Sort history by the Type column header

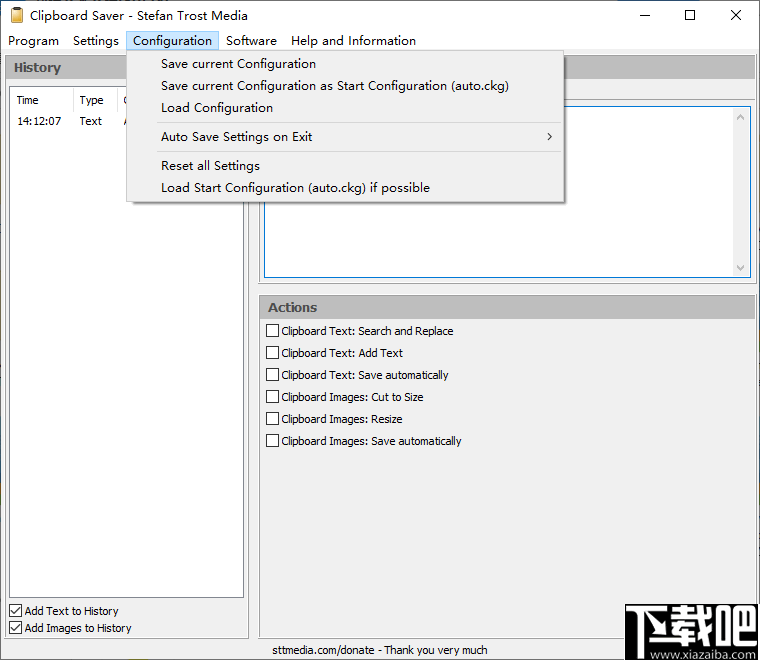coord(95,100)
